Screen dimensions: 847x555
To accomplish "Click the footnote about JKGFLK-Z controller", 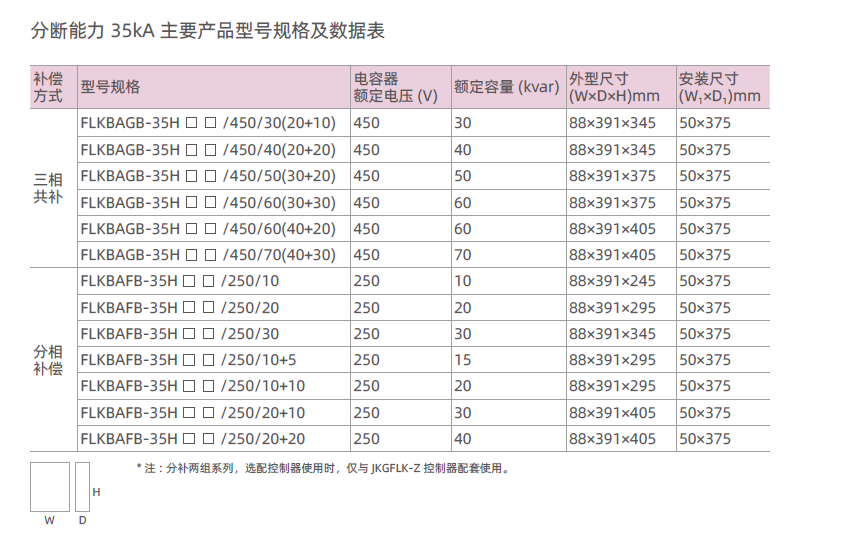I will pos(323,468).
